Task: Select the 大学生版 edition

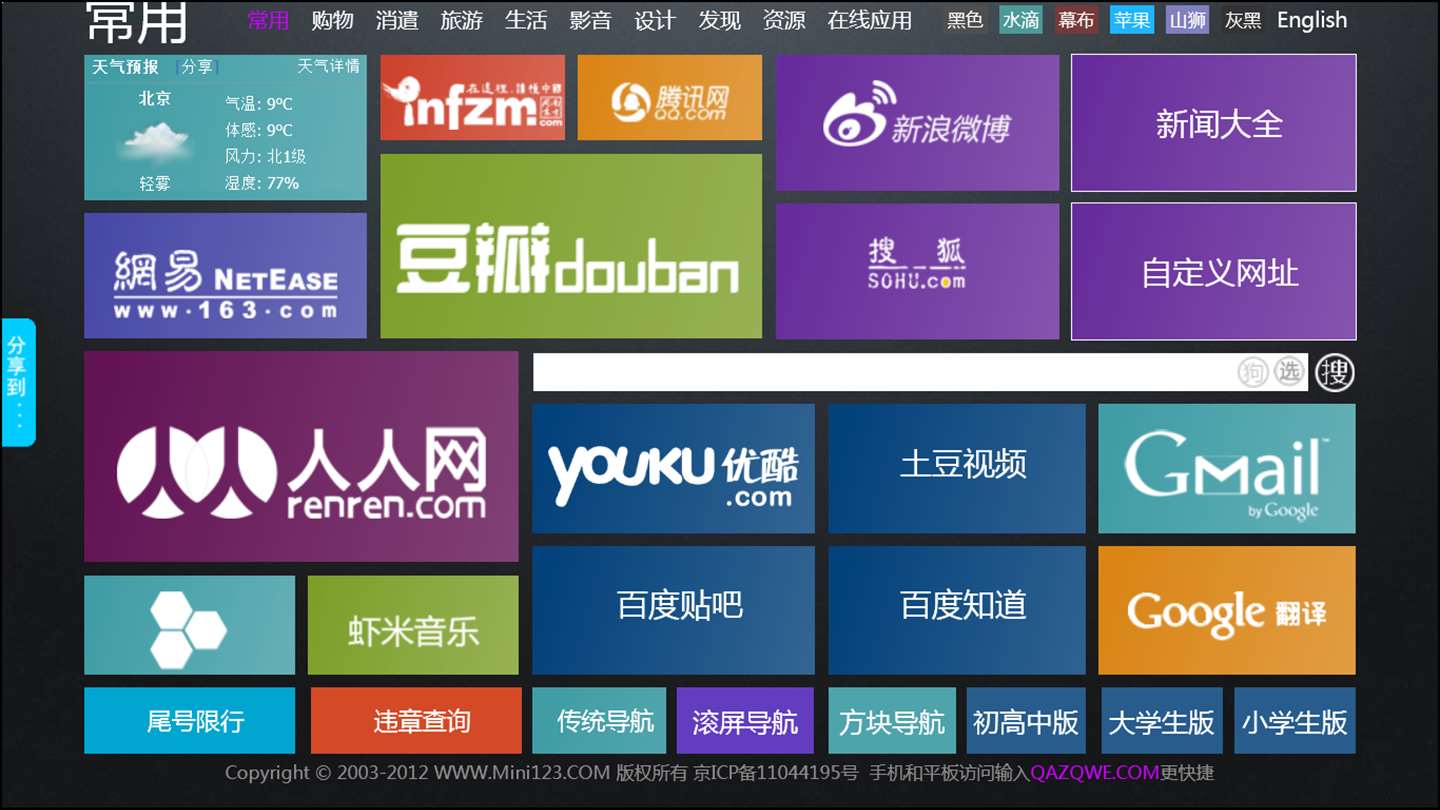Action: point(1161,720)
